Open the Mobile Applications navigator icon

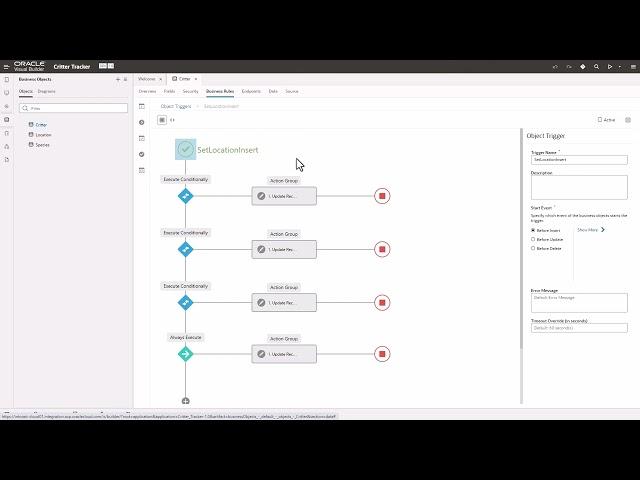point(7,80)
